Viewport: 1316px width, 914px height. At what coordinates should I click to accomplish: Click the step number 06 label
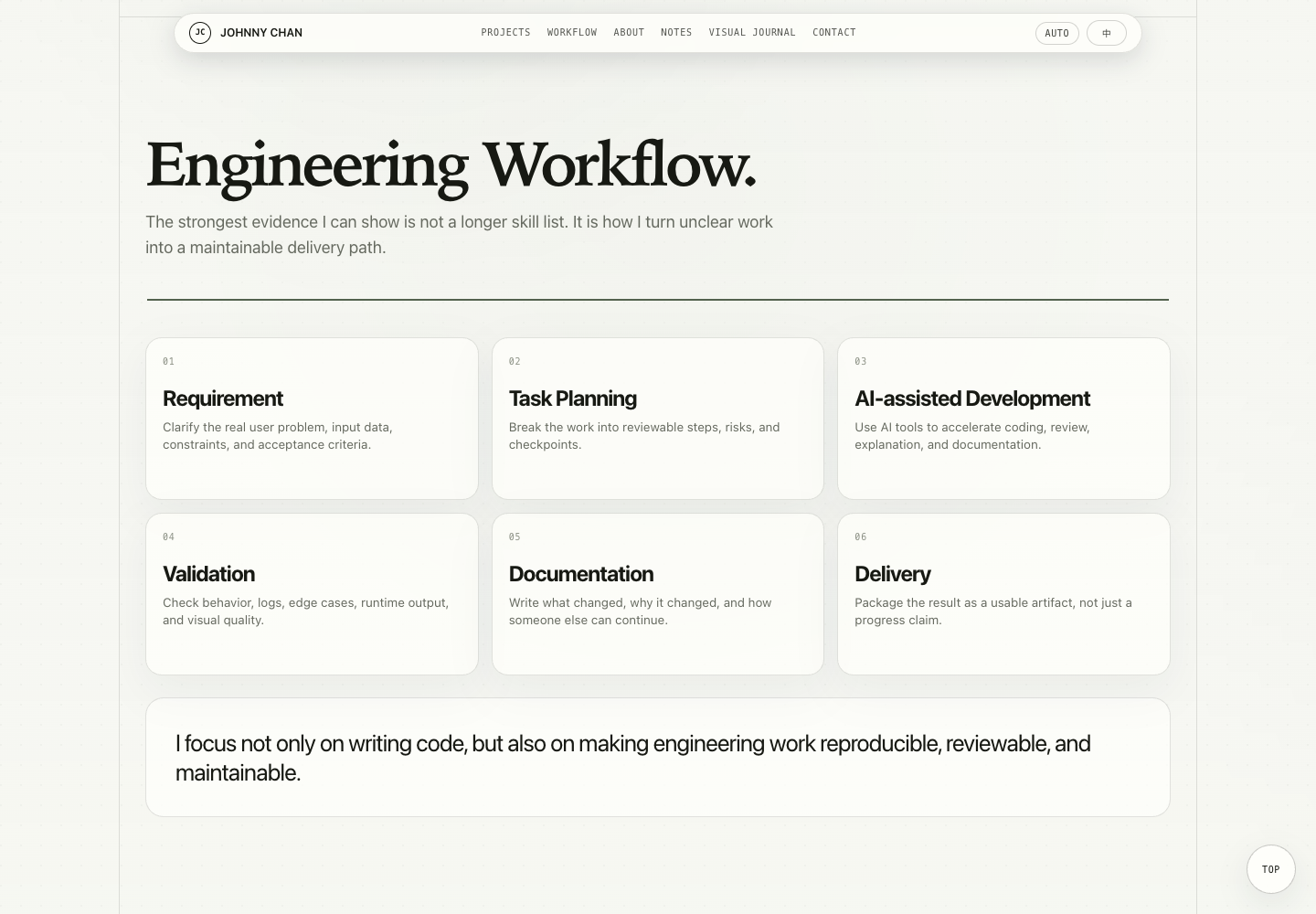pyautogui.click(x=861, y=537)
